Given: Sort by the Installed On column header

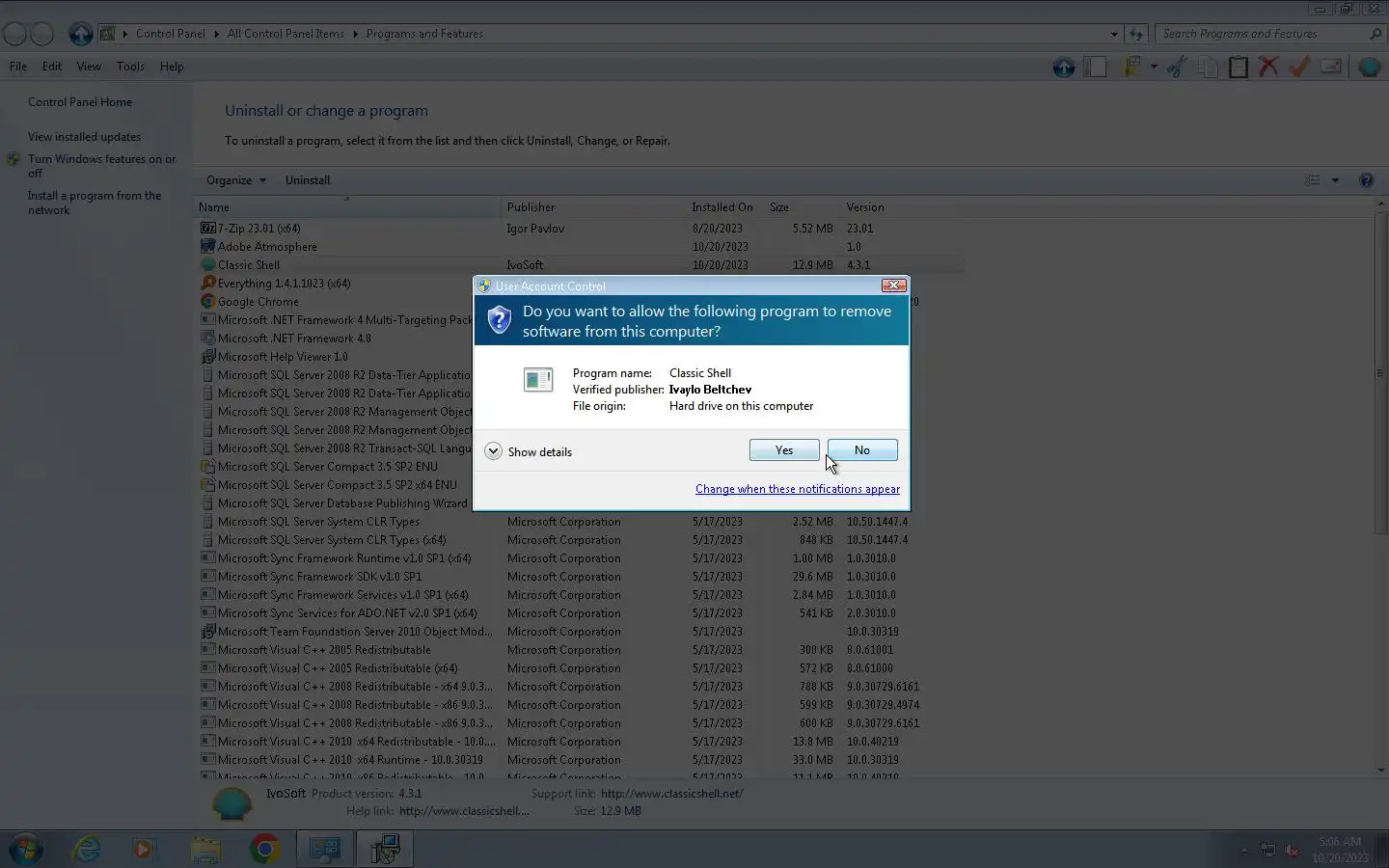Looking at the screenshot, I should point(722,207).
